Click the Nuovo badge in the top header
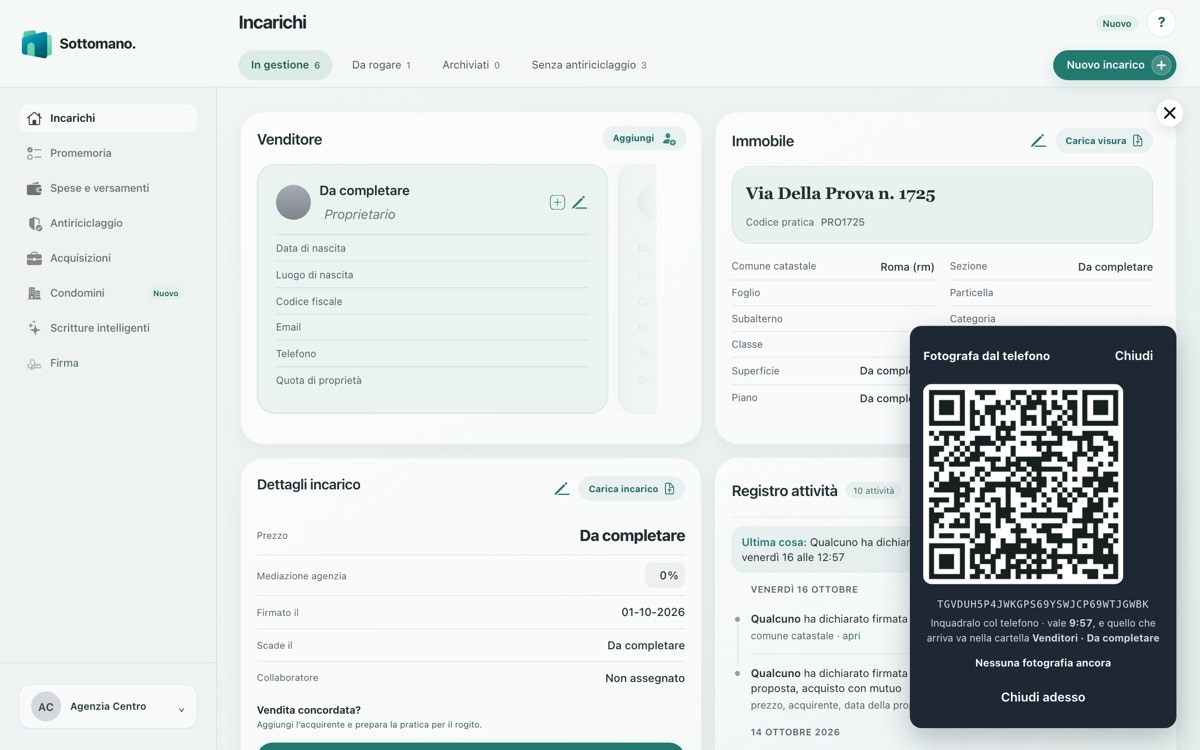1200x750 pixels. pyautogui.click(x=1117, y=23)
